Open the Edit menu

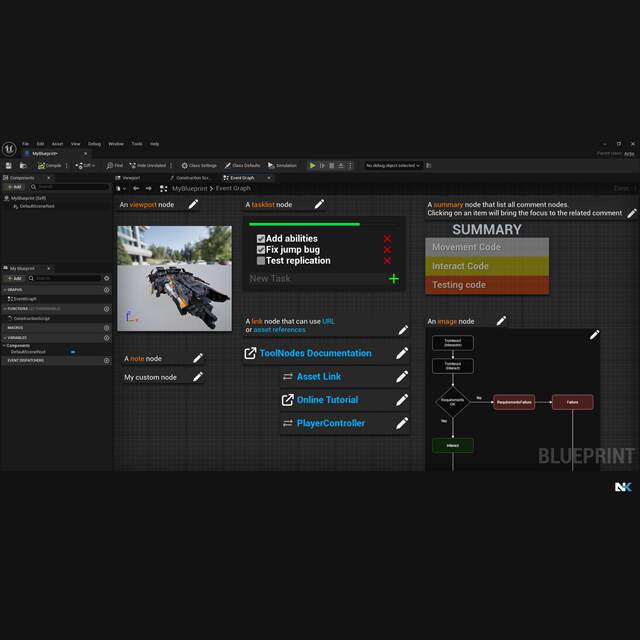40,144
